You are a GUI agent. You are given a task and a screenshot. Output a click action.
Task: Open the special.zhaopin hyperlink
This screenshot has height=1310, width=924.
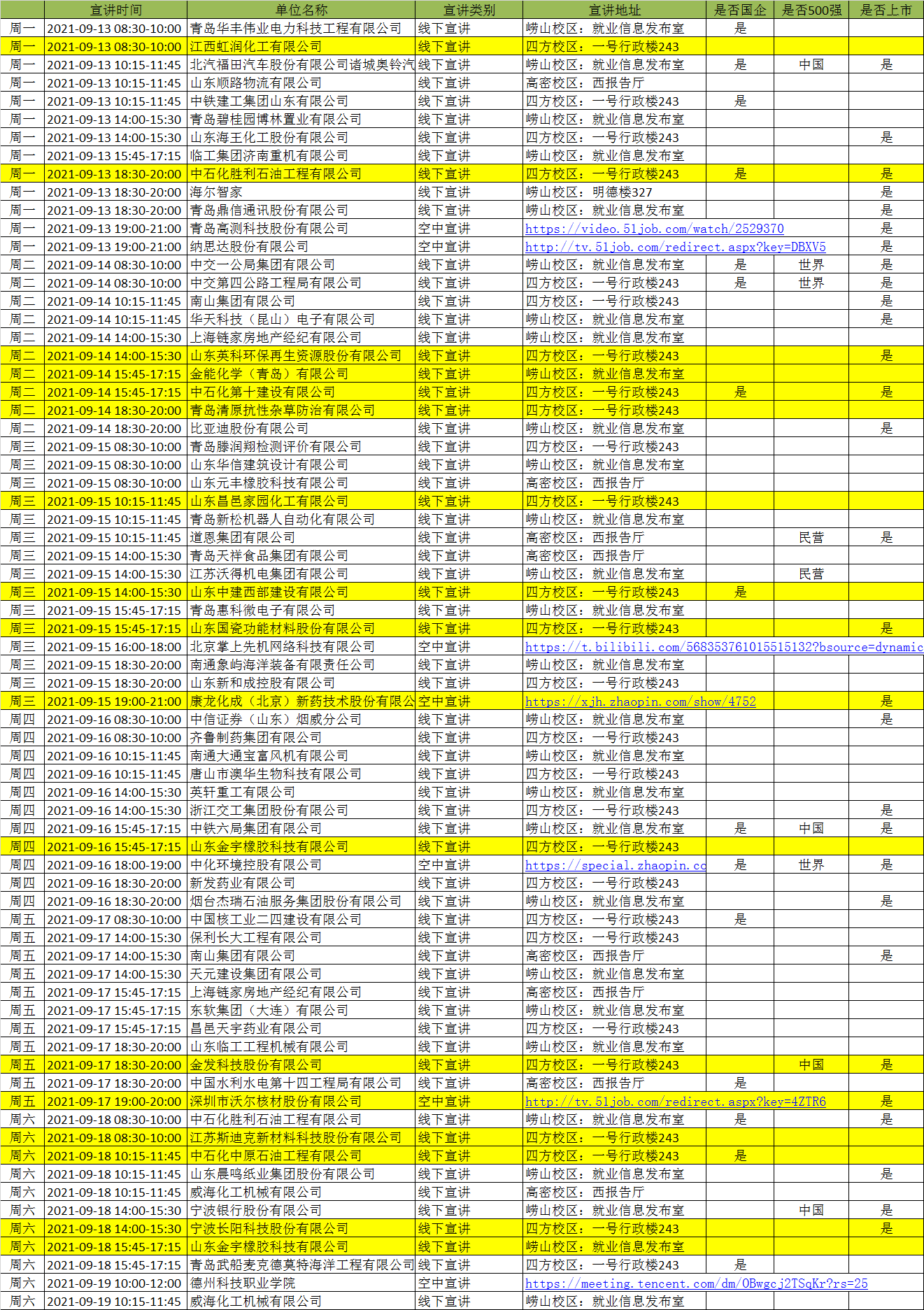click(615, 865)
